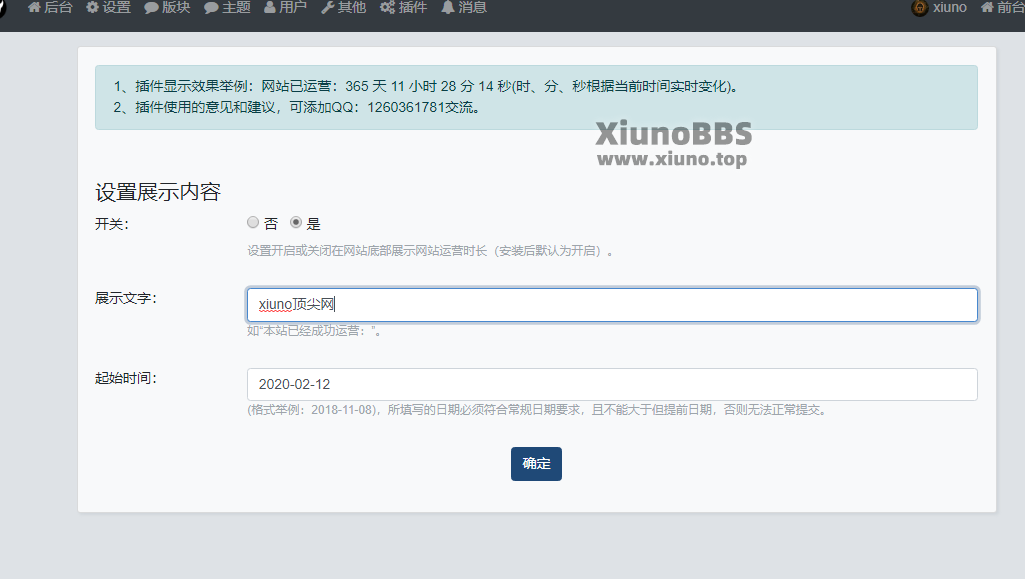Click the 格式举例: 2018-11-08 hint text
This screenshot has width=1025, height=579.
[x=538, y=410]
